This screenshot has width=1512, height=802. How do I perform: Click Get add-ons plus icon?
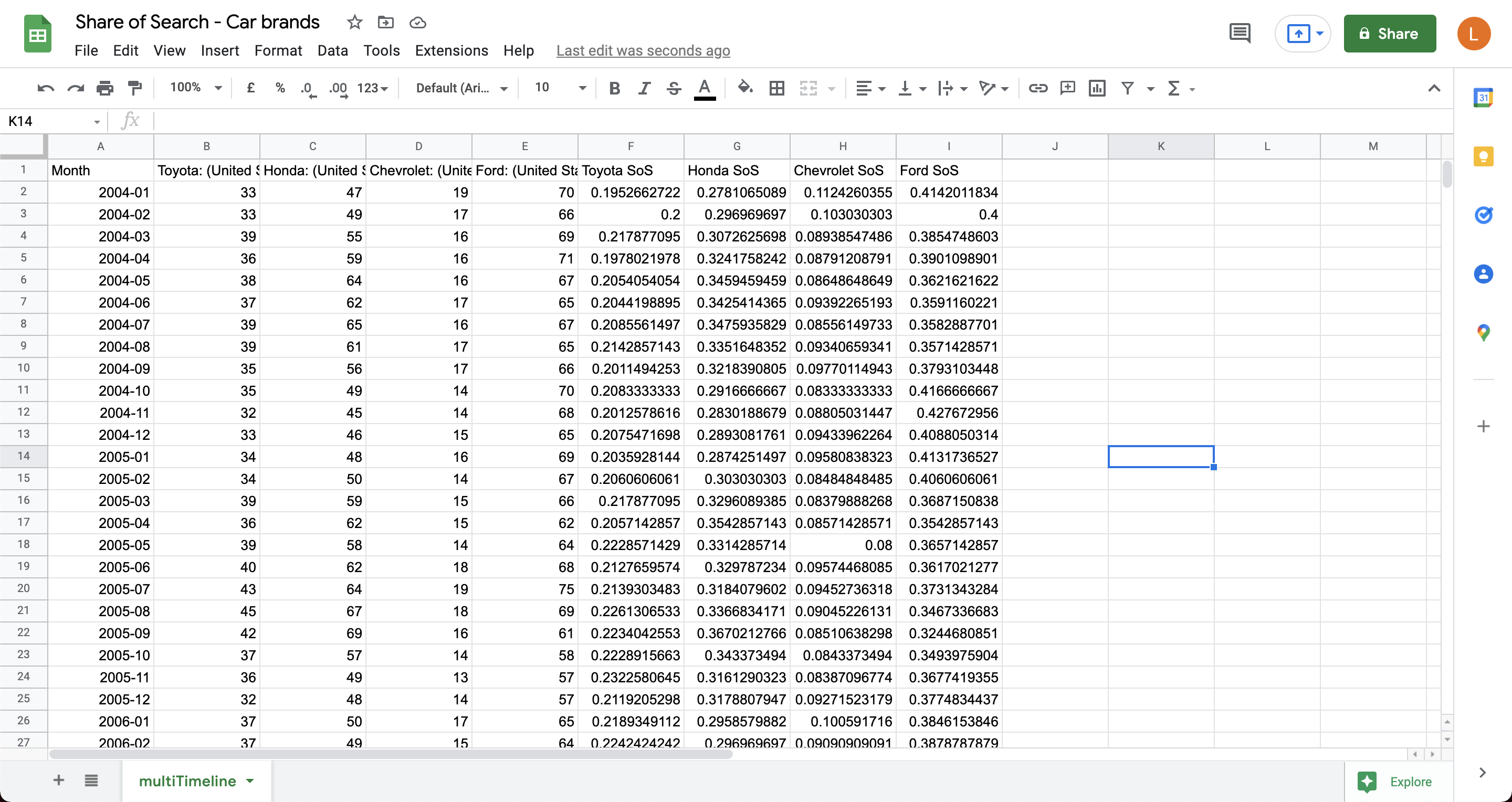tap(1483, 426)
